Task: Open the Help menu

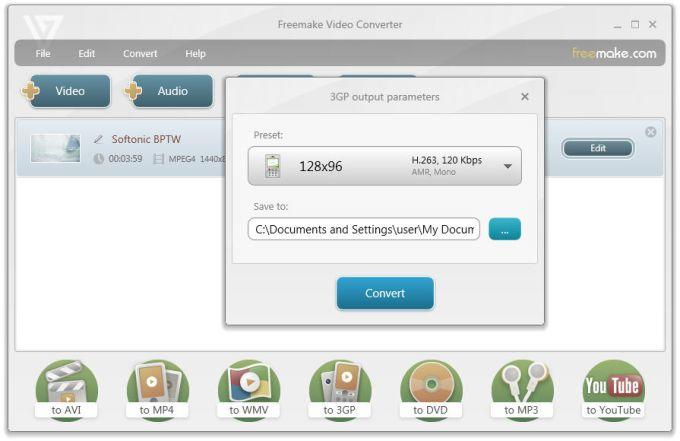Action: tap(195, 54)
